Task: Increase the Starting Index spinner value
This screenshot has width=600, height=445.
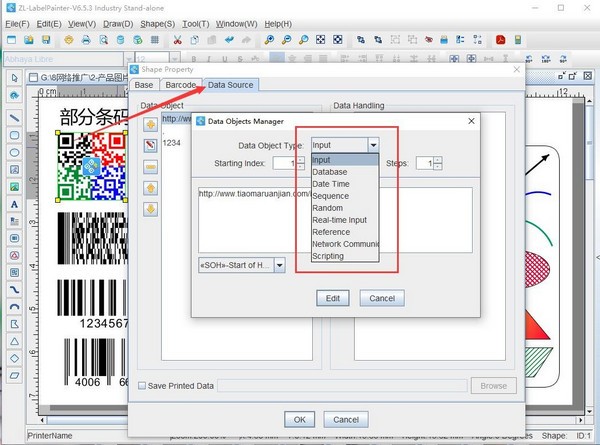Action: point(301,159)
